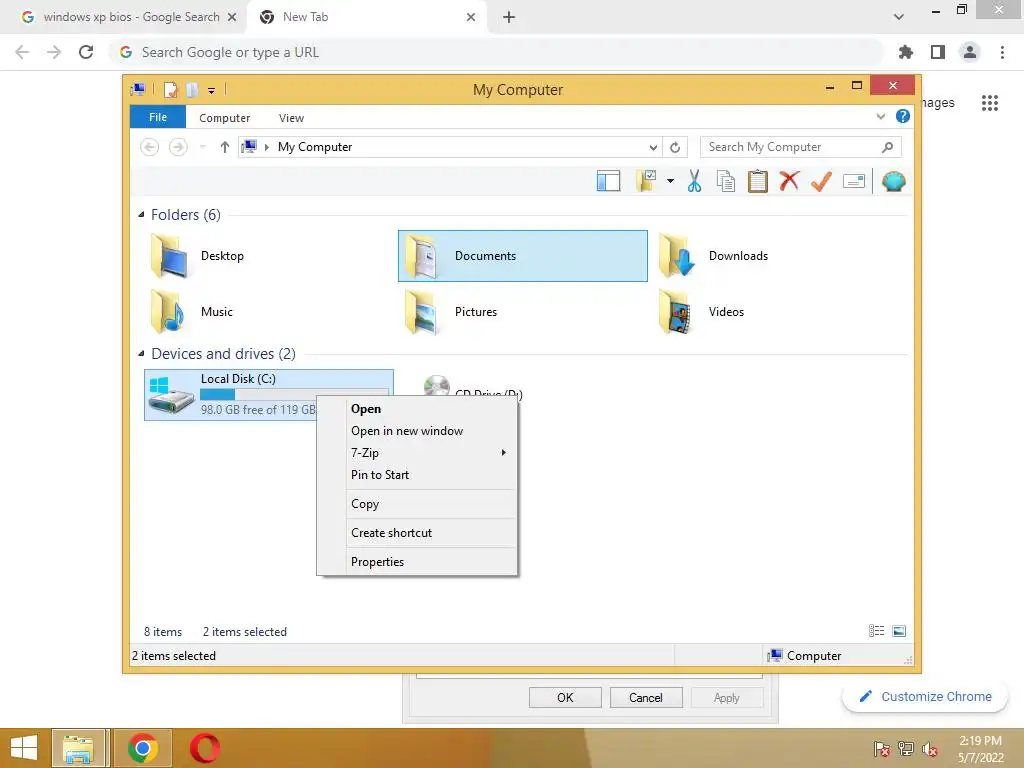Open the View ribbon tab
The height and width of the screenshot is (768, 1024).
(x=291, y=118)
